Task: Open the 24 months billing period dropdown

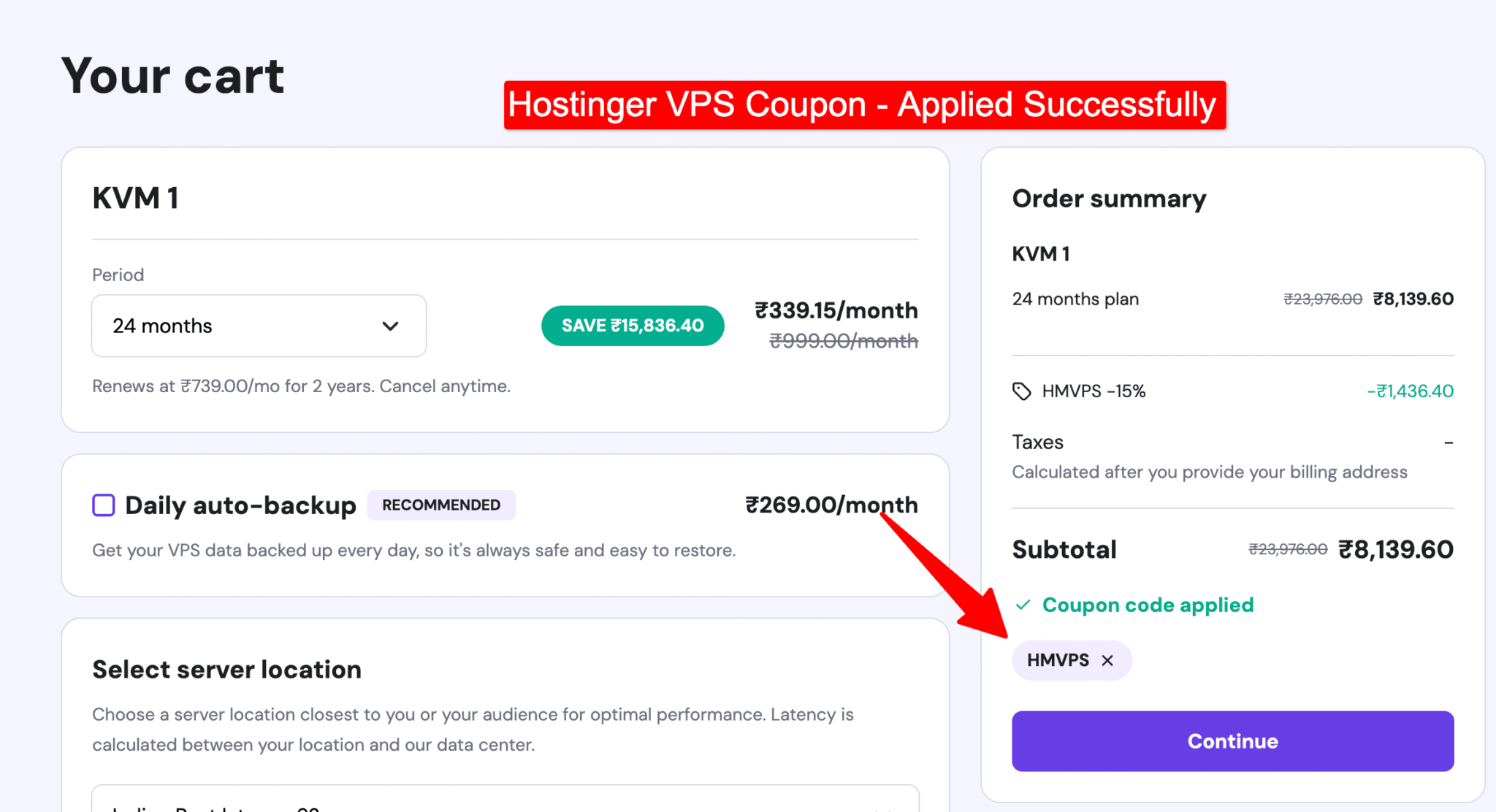Action: click(258, 326)
